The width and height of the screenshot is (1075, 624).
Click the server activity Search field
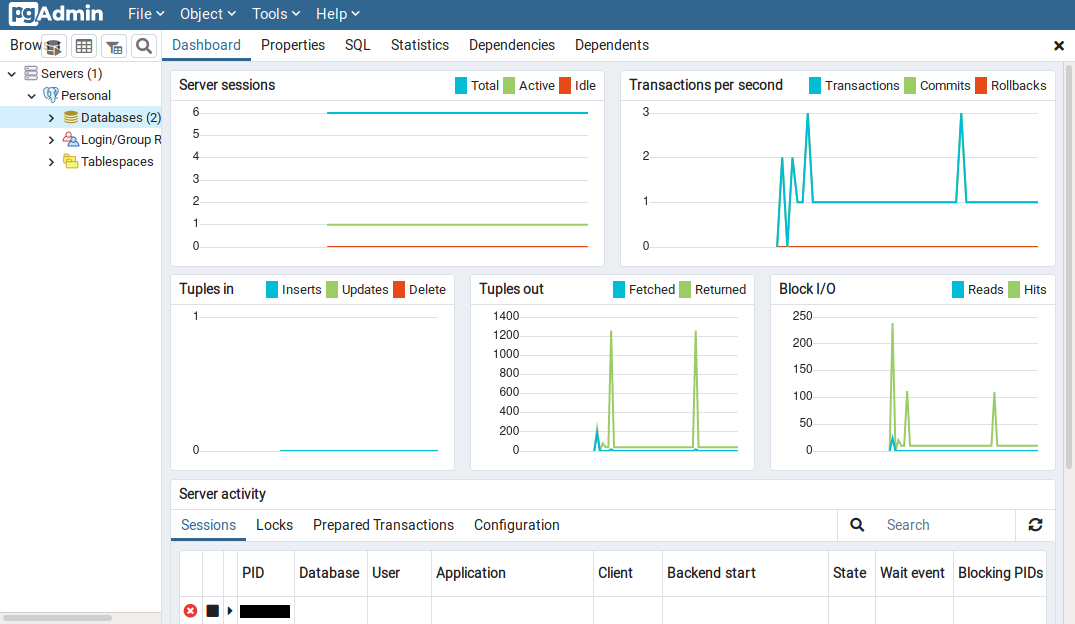(x=945, y=525)
